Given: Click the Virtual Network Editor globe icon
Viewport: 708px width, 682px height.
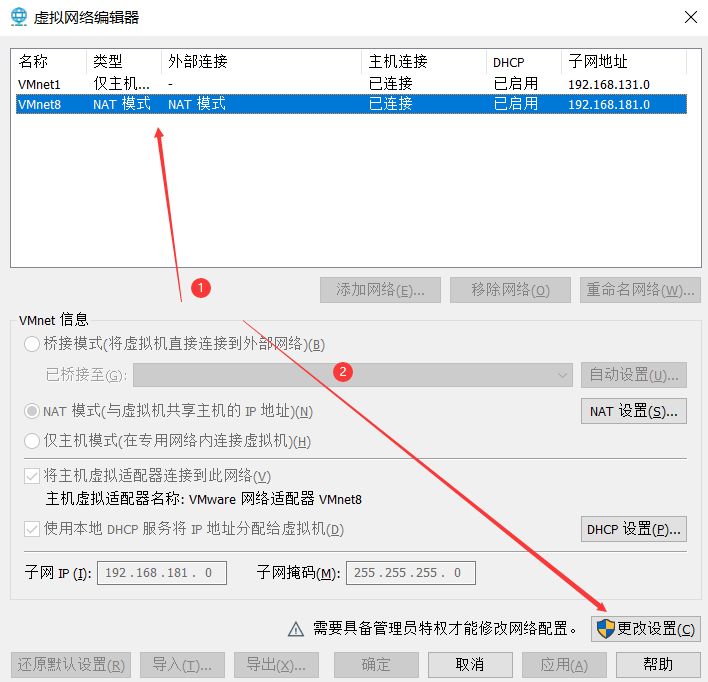Looking at the screenshot, I should (x=19, y=17).
